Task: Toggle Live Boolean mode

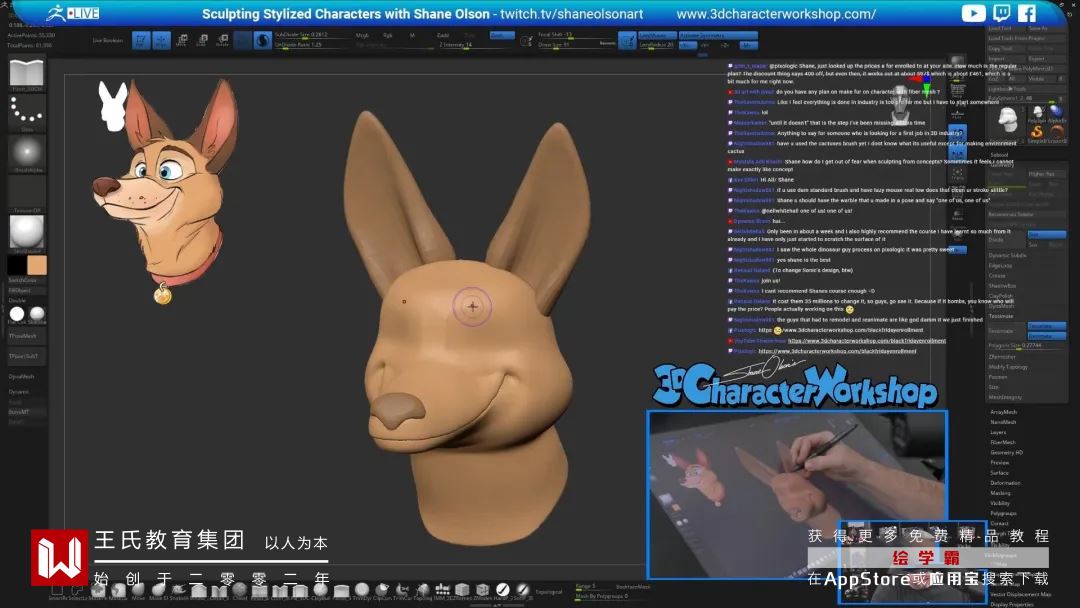Action: 107,40
